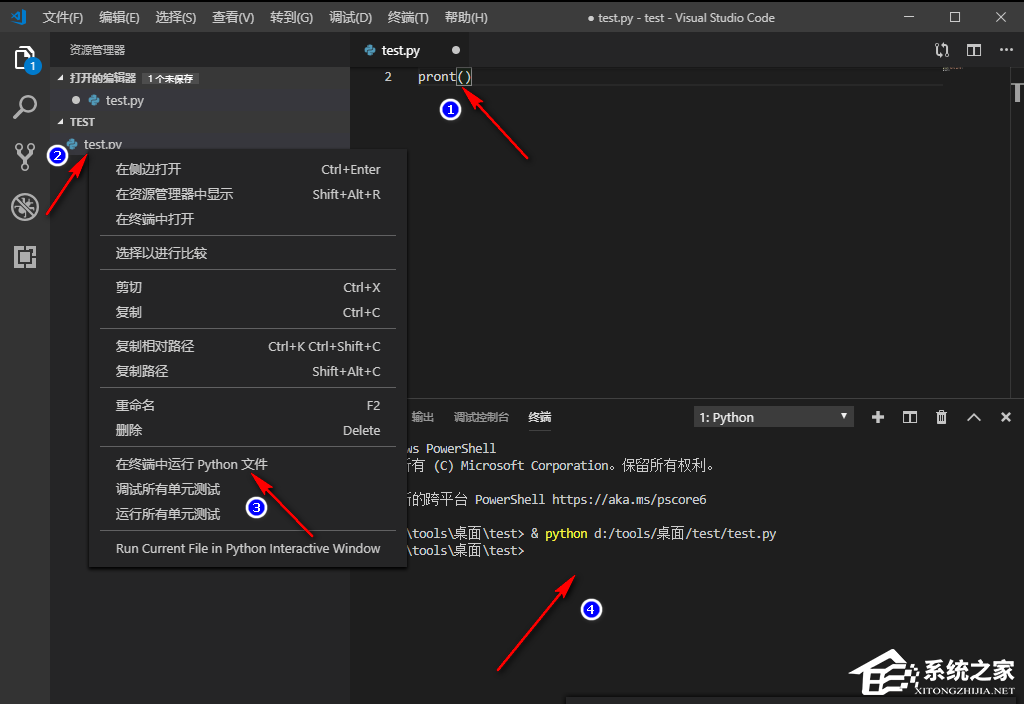
Task: Select 在终端中运行 Python 文件 from the context menu
Action: (x=196, y=463)
